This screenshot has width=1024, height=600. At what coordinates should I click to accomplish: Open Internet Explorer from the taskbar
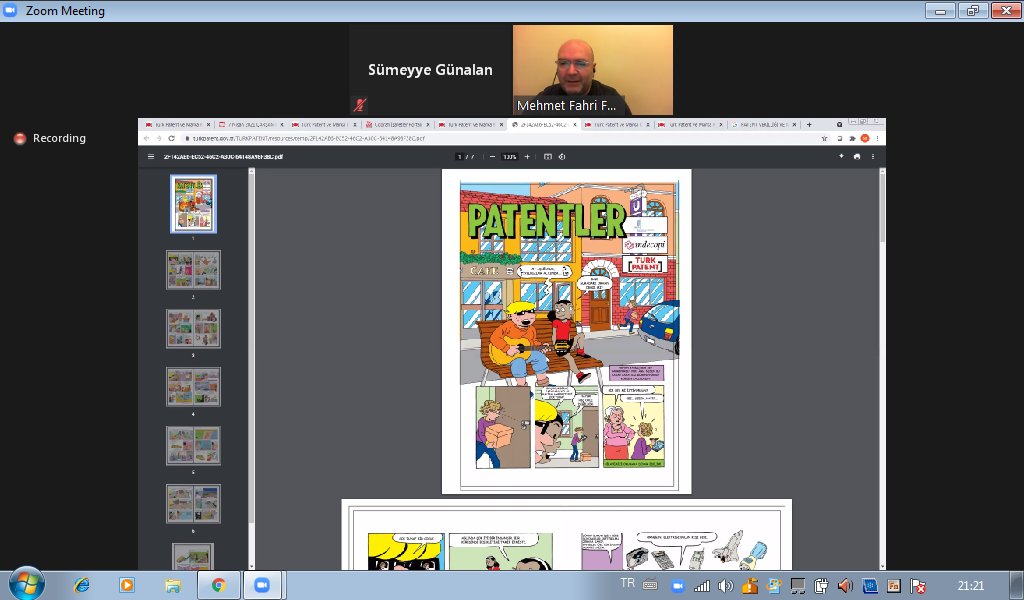(x=82, y=585)
